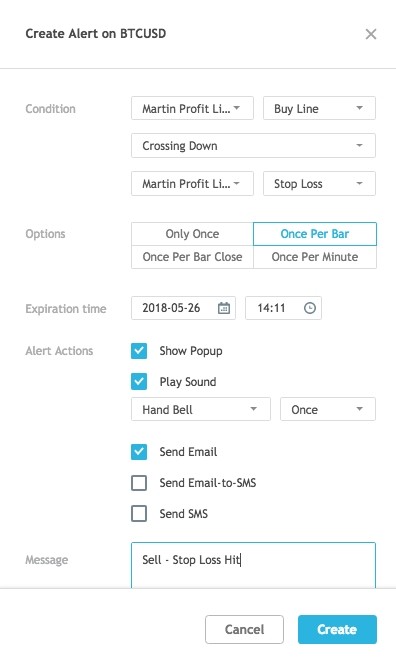The width and height of the screenshot is (396, 665).
Task: Open the clock icon for expiration time
Action: [310, 308]
